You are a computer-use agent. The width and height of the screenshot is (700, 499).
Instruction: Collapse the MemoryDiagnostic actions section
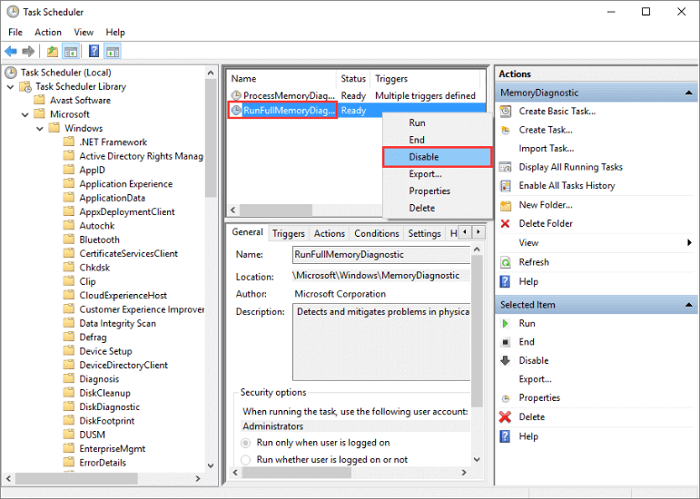click(x=689, y=93)
